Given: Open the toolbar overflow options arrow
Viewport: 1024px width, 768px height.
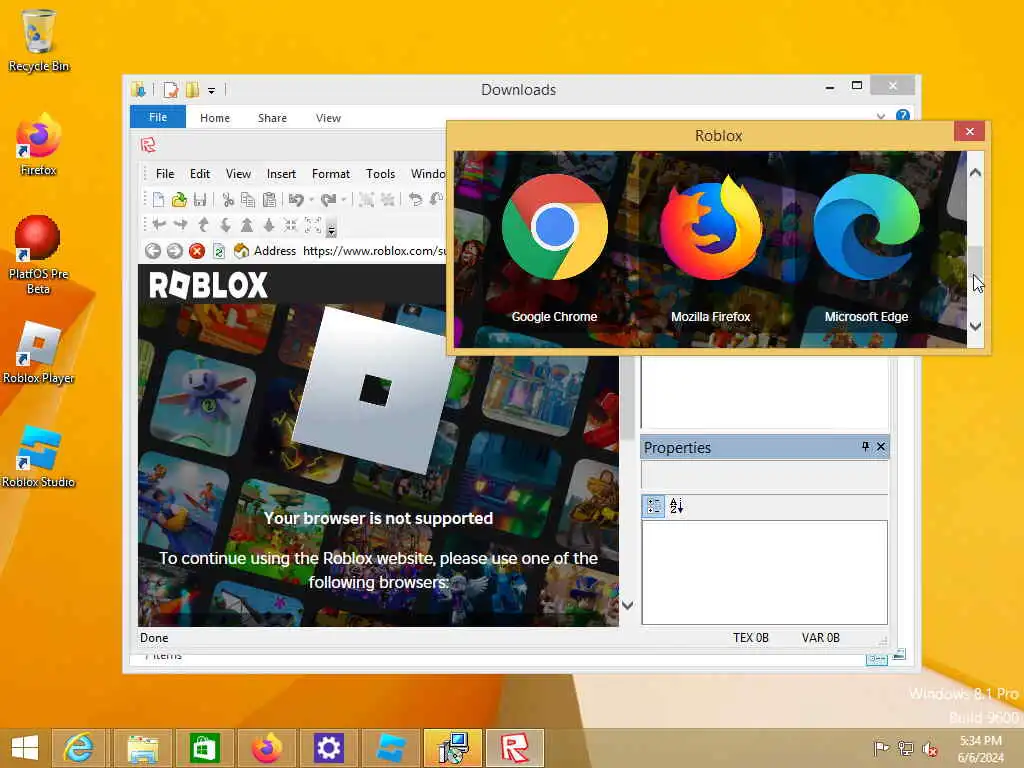Looking at the screenshot, I should [x=331, y=229].
